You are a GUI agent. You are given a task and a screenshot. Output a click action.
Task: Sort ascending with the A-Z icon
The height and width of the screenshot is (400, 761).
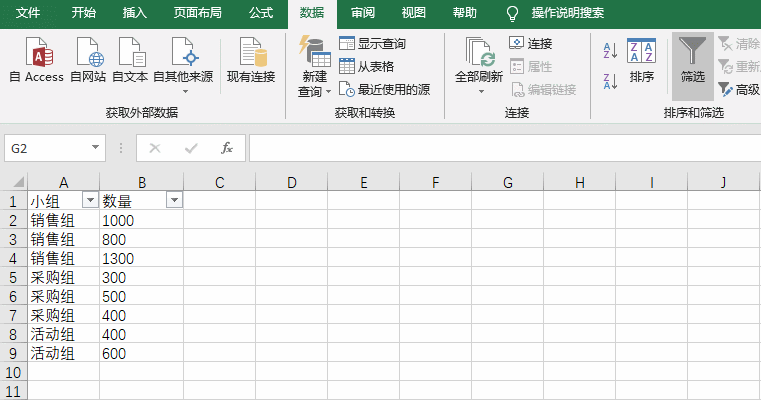coord(610,50)
